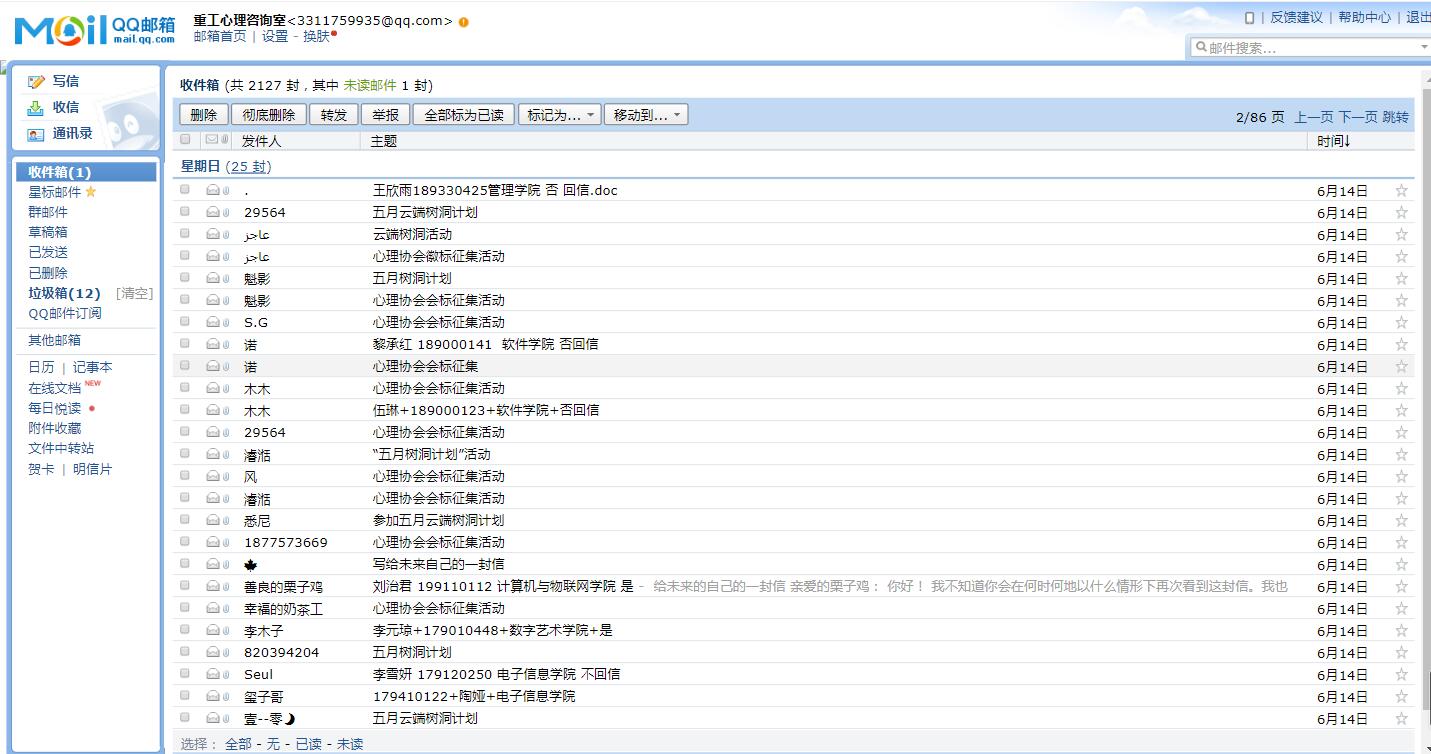Image resolution: width=1431 pixels, height=754 pixels.
Task: Sort by the 时间 column header
Action: (x=1334, y=141)
